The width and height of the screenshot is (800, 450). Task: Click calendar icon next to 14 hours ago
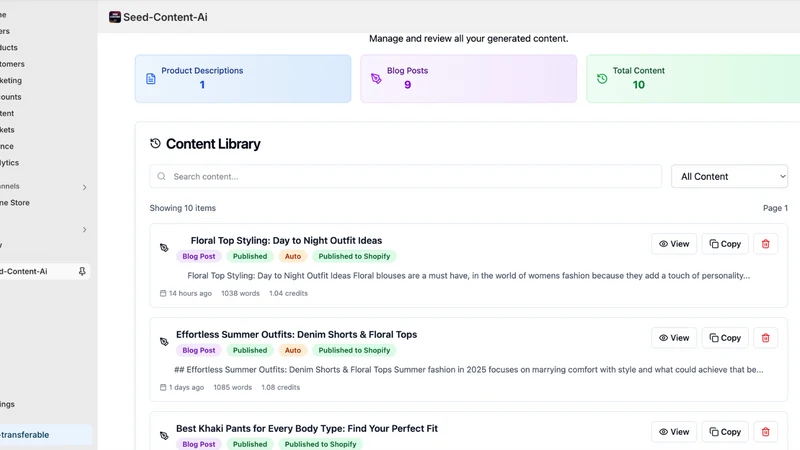coord(163,293)
